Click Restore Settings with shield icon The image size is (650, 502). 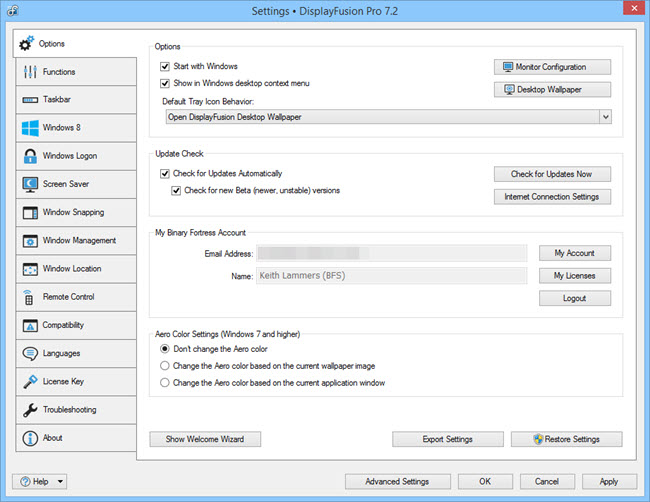(x=566, y=439)
